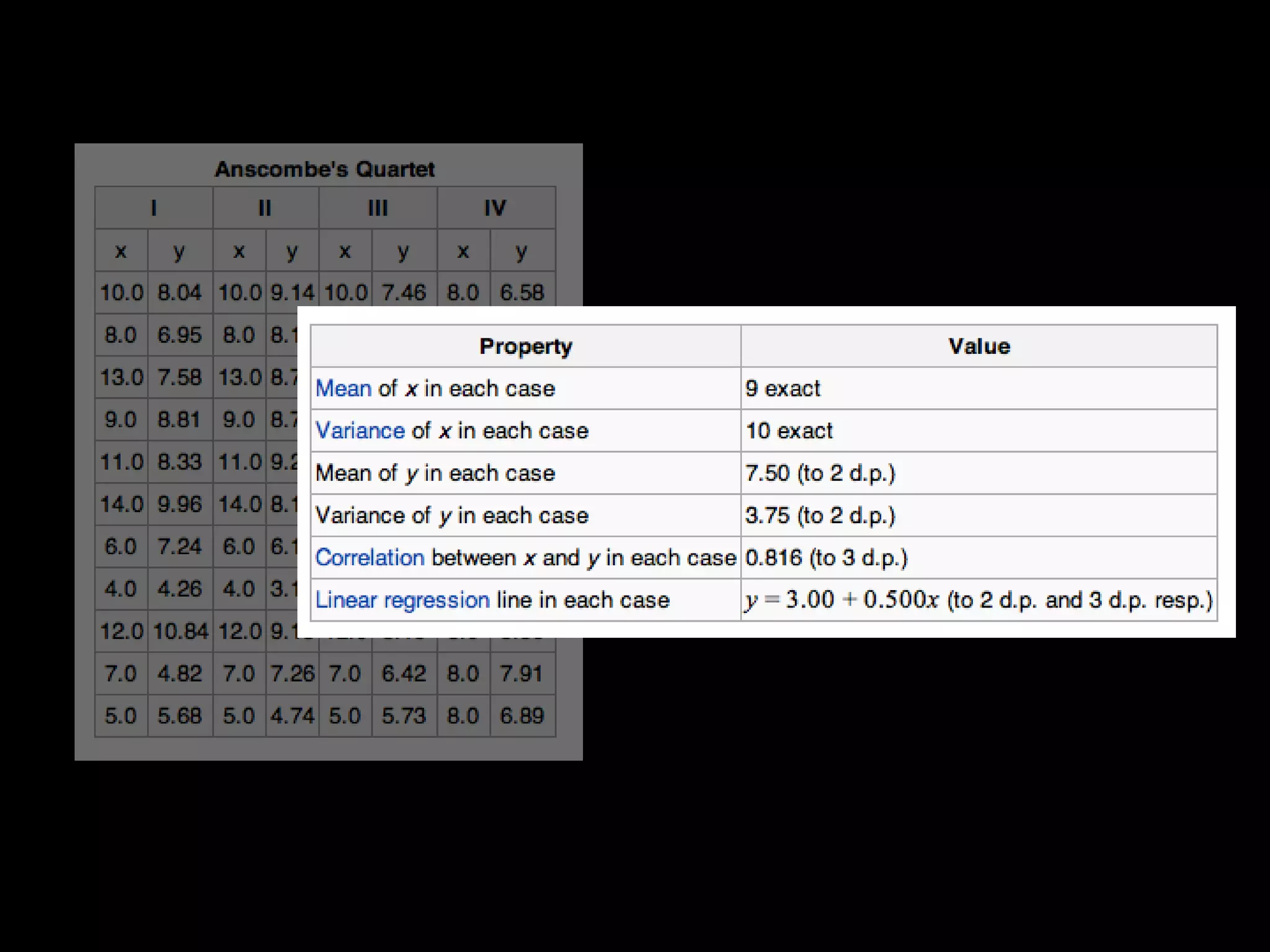Open the Variance hyperlink
This screenshot has height=952, width=1270.
point(360,431)
